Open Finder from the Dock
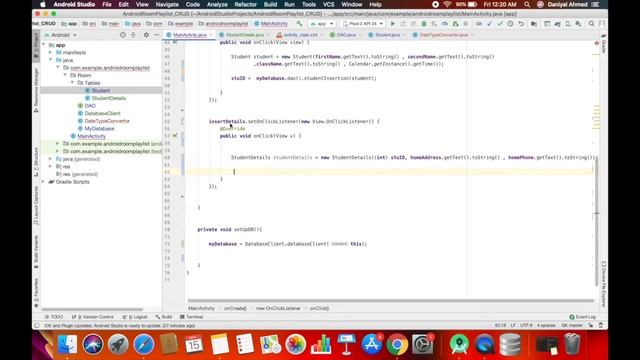The image size is (640, 360). 67,344
